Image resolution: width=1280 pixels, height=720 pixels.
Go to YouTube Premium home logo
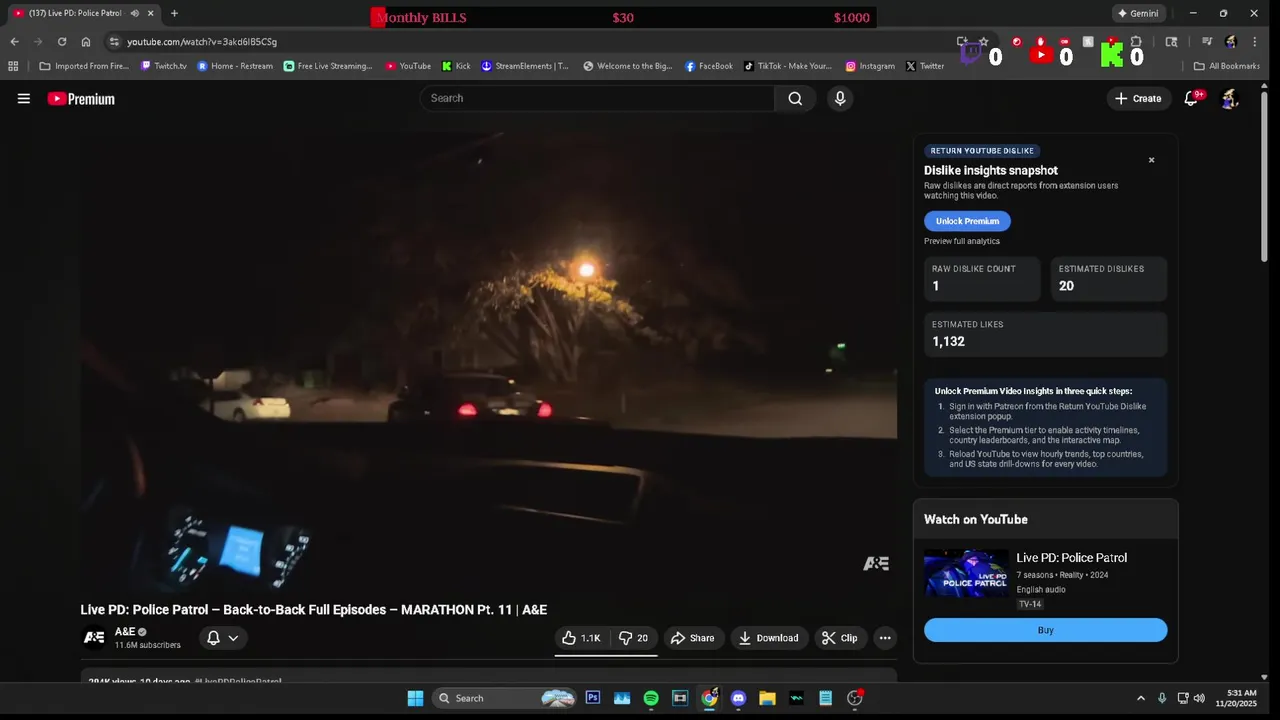pyautogui.click(x=81, y=98)
